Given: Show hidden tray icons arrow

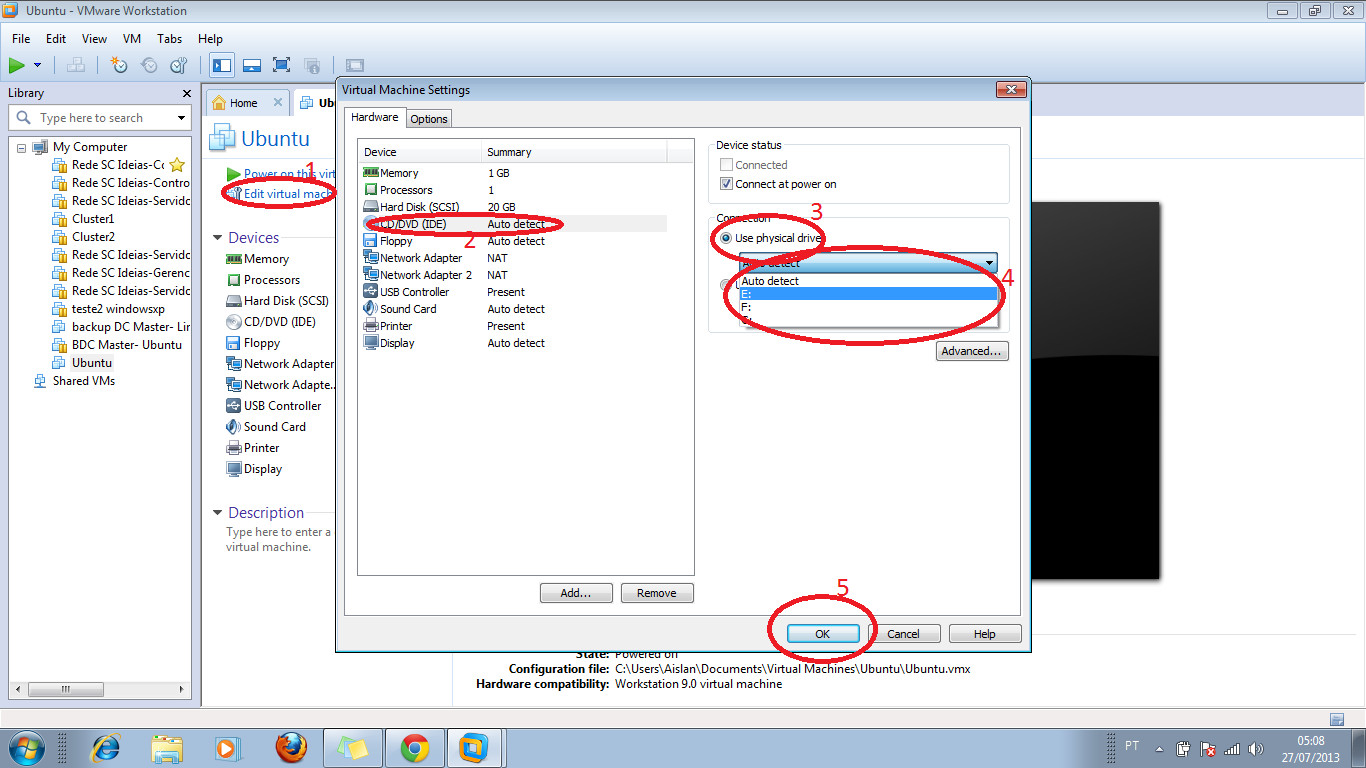Looking at the screenshot, I should 1159,749.
